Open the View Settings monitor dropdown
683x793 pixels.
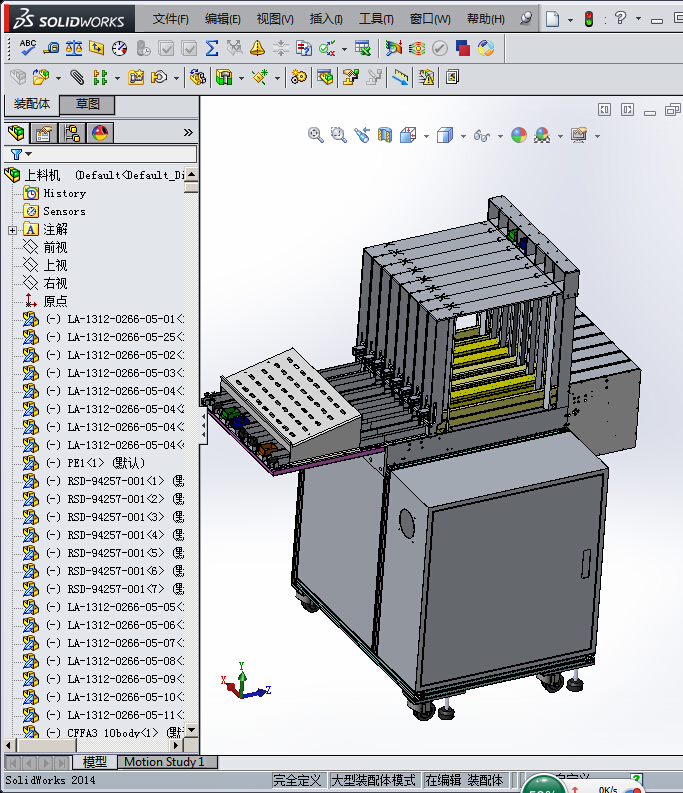597,136
